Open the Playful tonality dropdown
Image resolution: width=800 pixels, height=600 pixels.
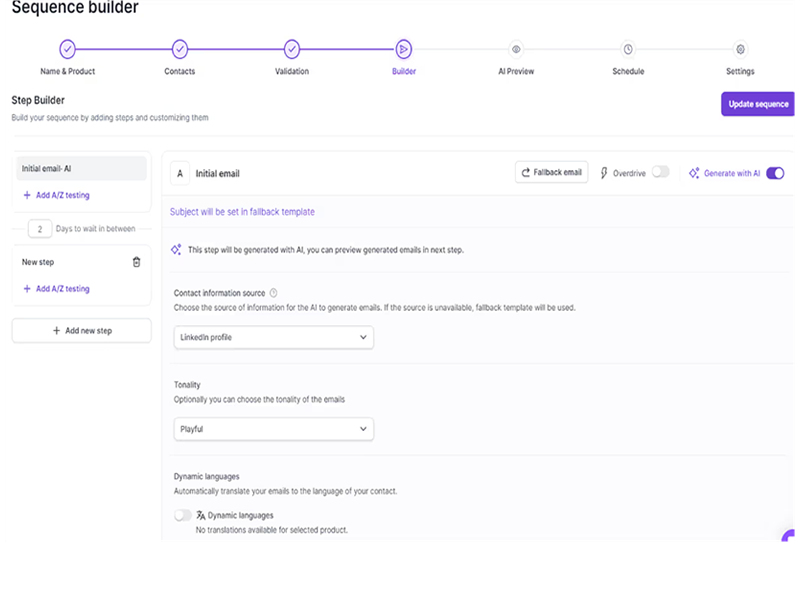pyautogui.click(x=273, y=429)
